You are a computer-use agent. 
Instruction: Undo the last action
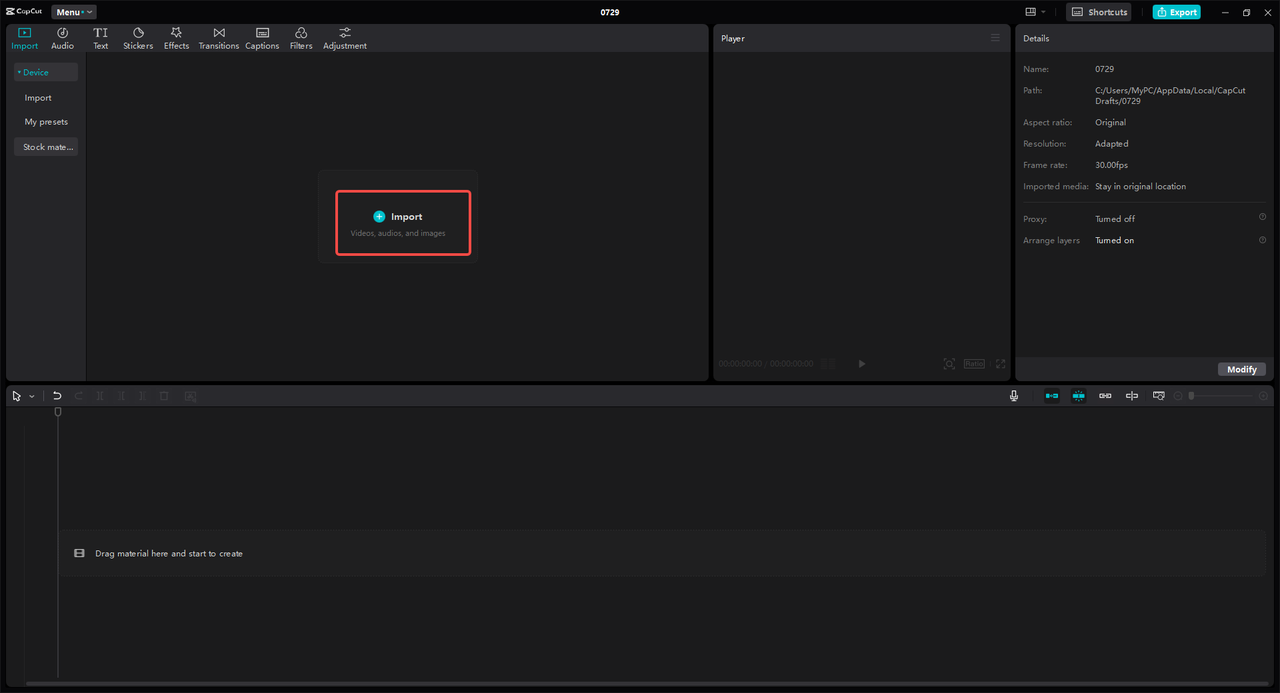pyautogui.click(x=57, y=396)
